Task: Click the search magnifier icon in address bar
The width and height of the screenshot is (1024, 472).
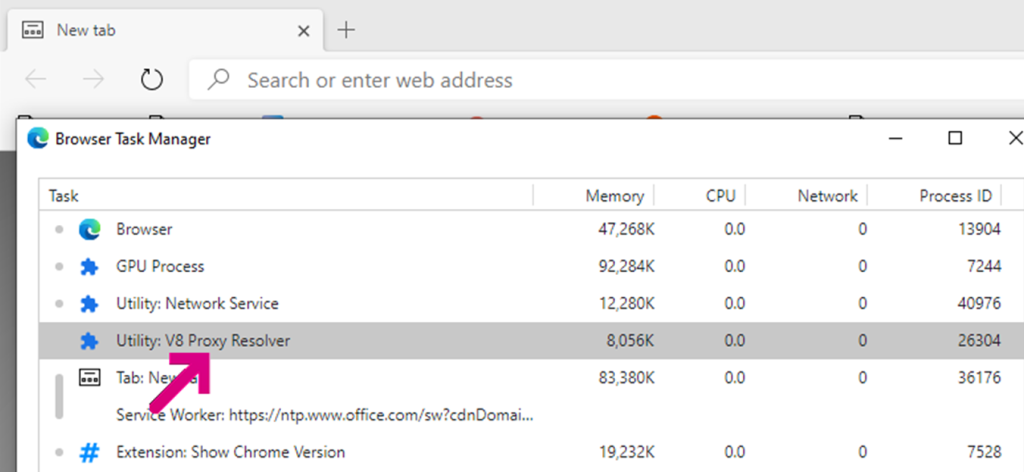Action: click(x=220, y=80)
